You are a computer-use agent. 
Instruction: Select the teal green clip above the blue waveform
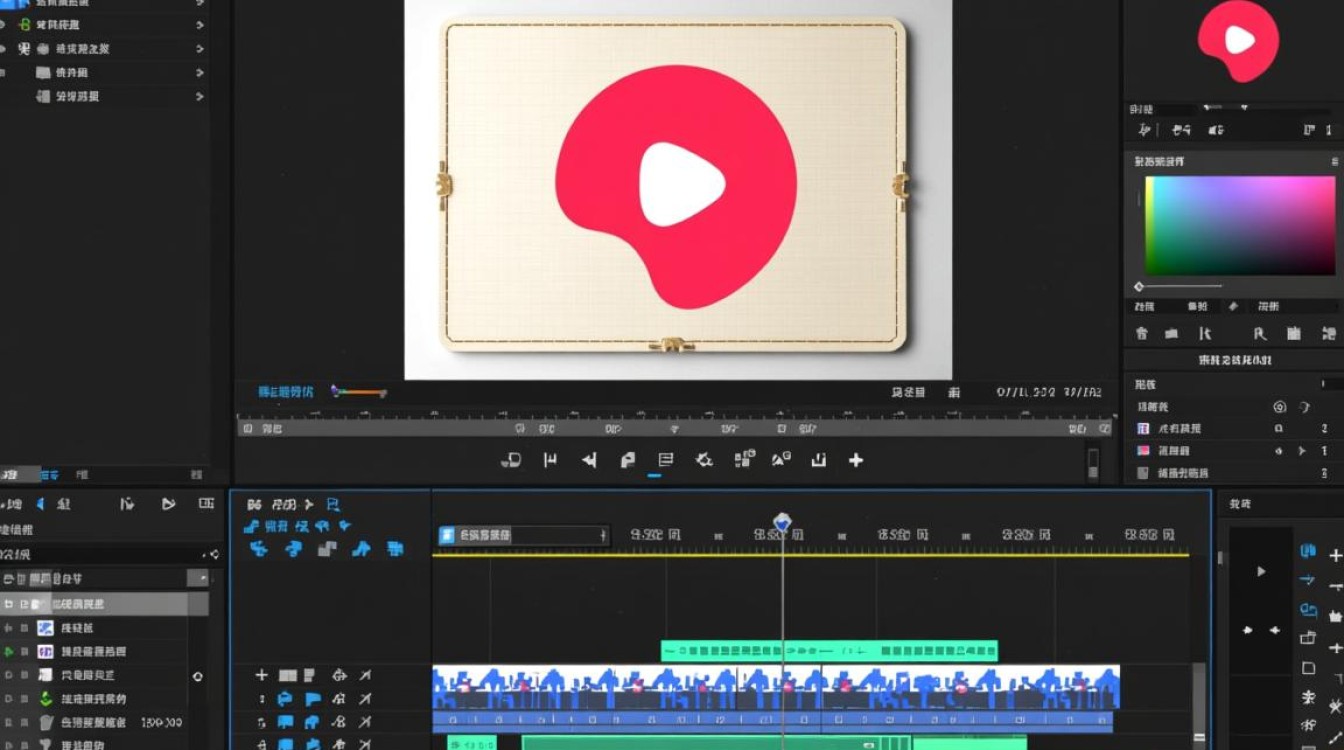(829, 651)
